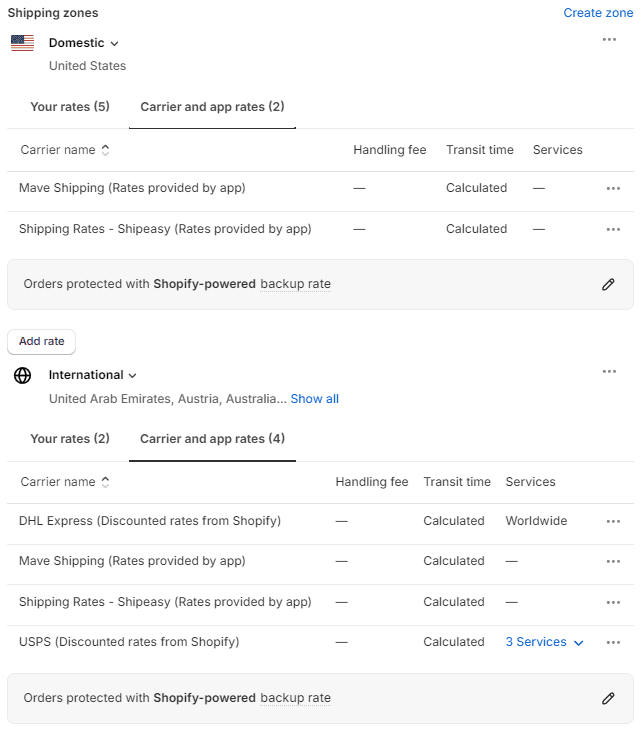The image size is (643, 732).
Task: Open more actions for Domestic Mave Shipping row
Action: click(613, 189)
